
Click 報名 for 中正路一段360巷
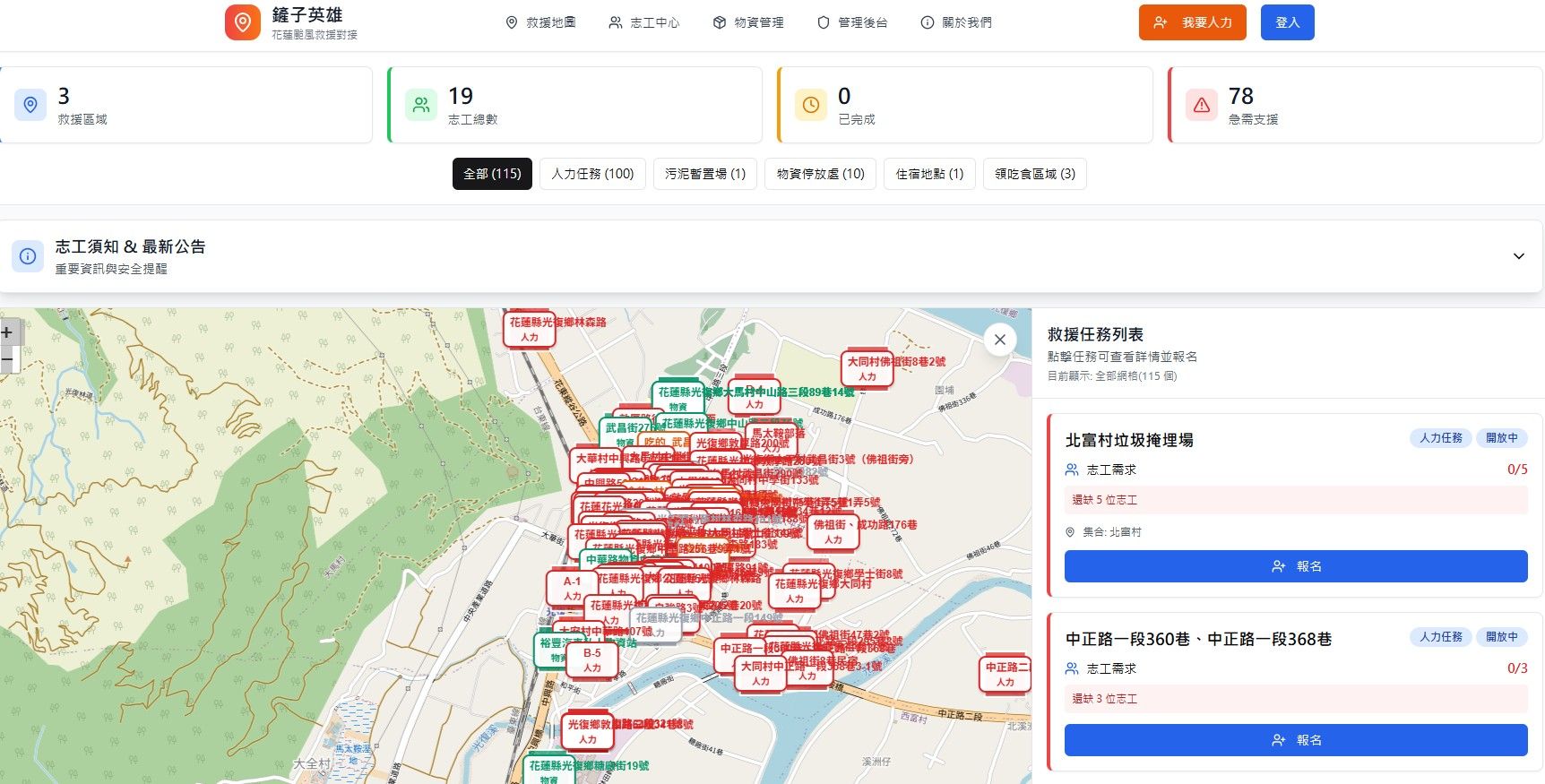(1296, 740)
